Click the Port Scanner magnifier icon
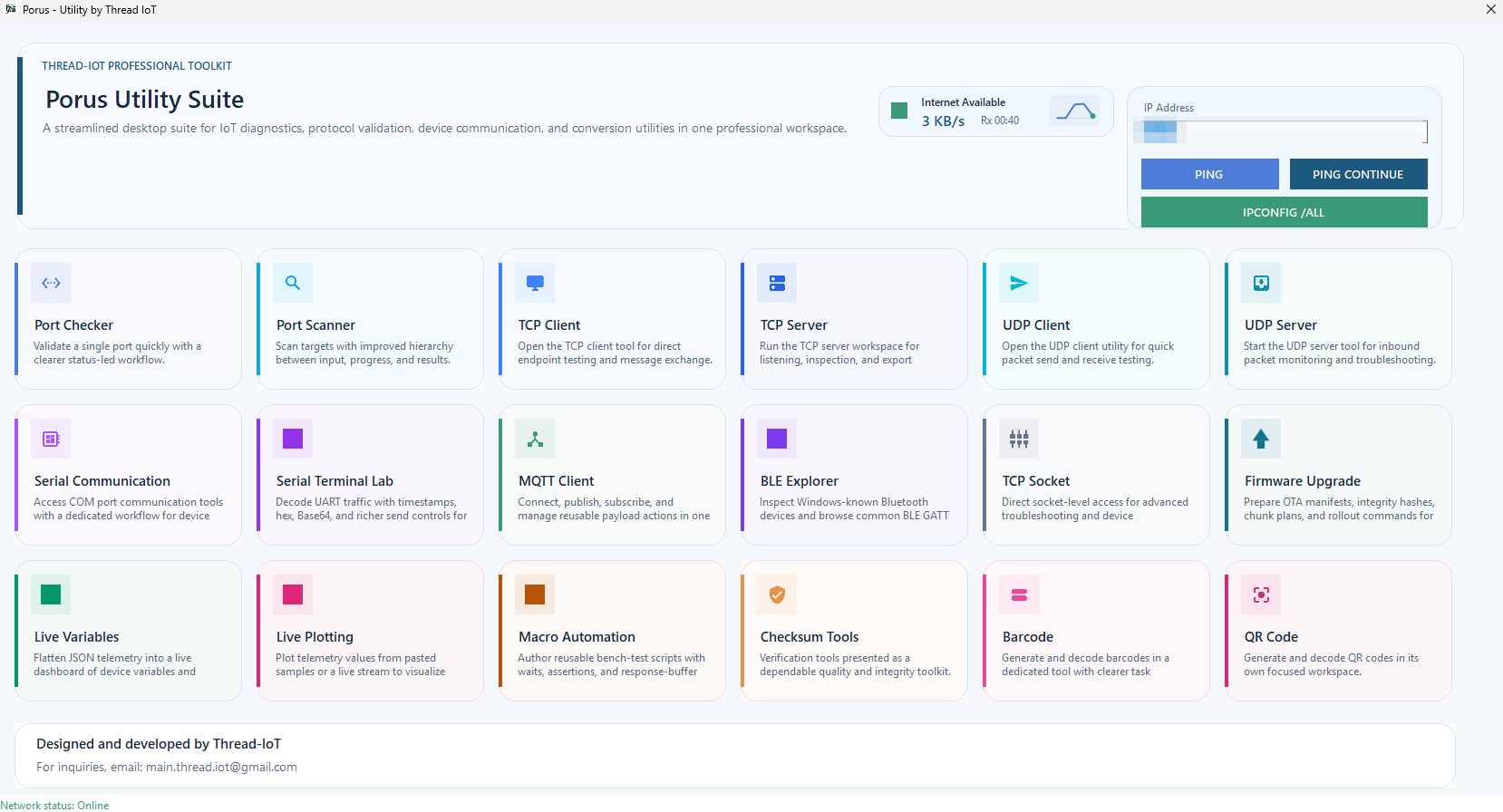Screen dimensions: 1503x812 point(293,283)
